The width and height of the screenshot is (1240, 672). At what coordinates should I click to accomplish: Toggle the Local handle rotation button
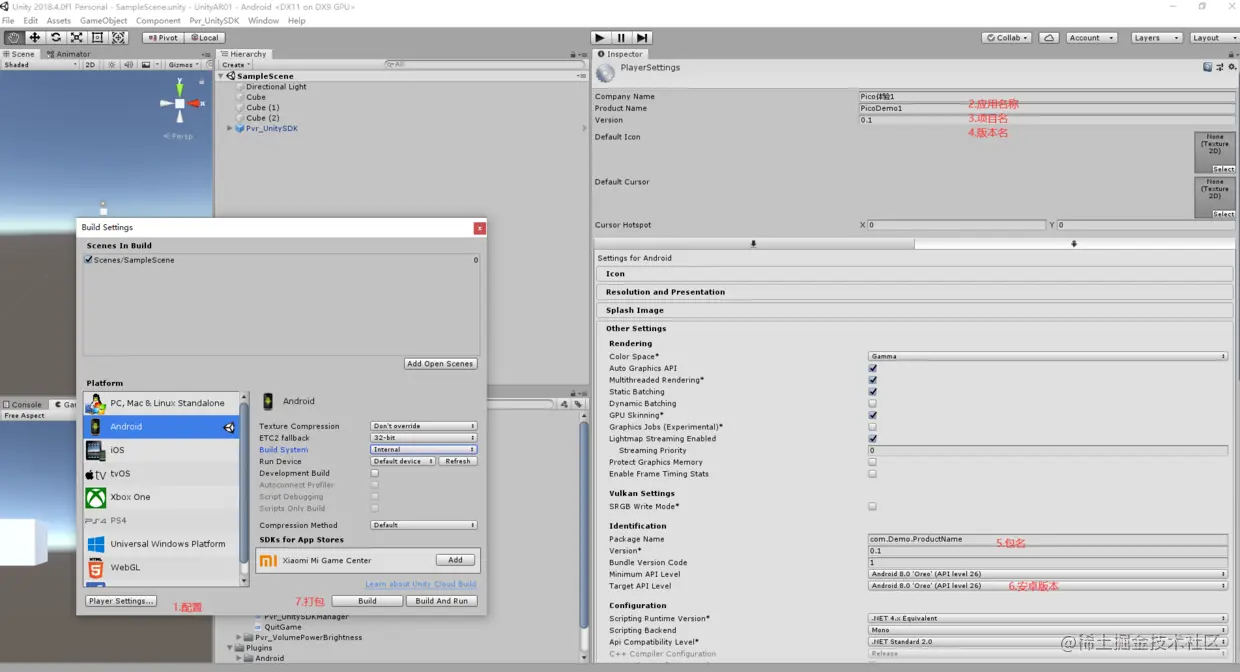[203, 38]
